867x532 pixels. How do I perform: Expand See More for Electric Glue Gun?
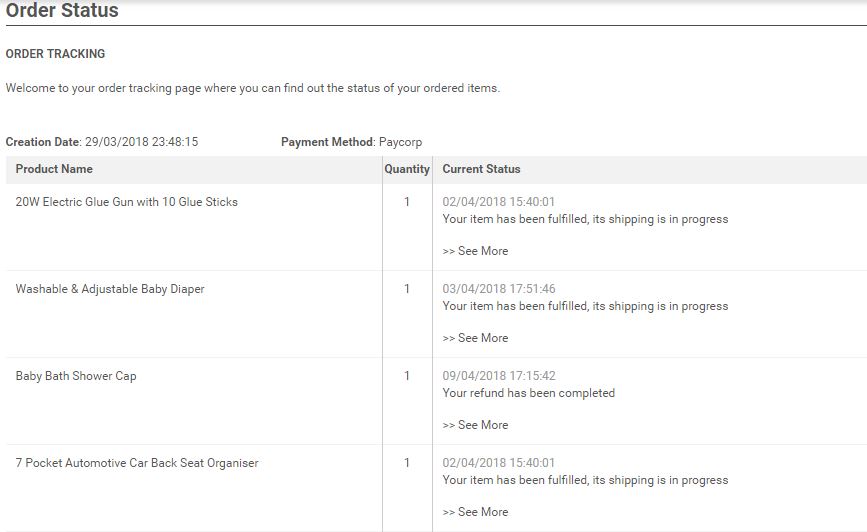[475, 251]
